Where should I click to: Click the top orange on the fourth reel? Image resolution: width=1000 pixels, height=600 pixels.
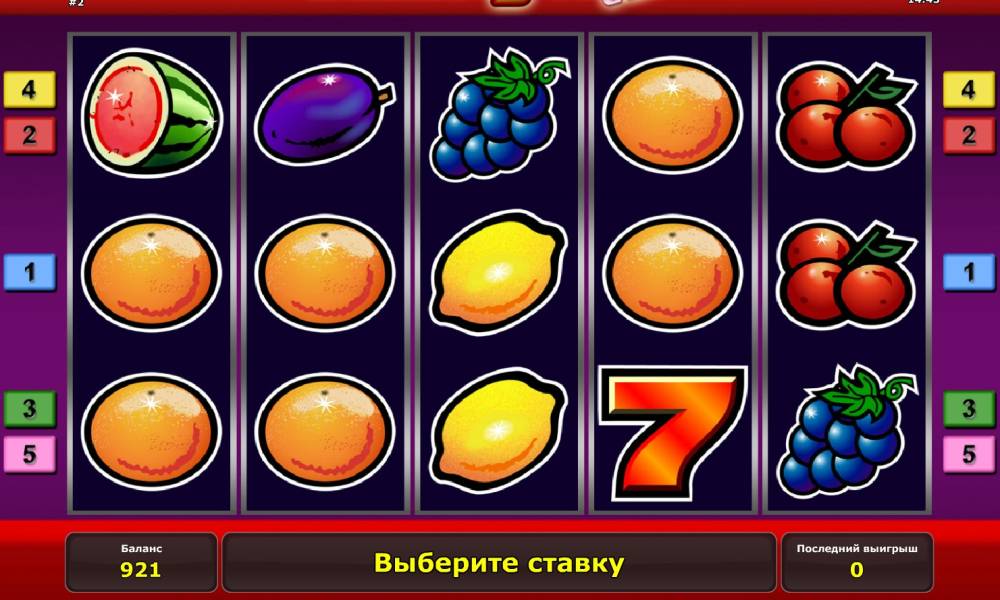point(672,115)
